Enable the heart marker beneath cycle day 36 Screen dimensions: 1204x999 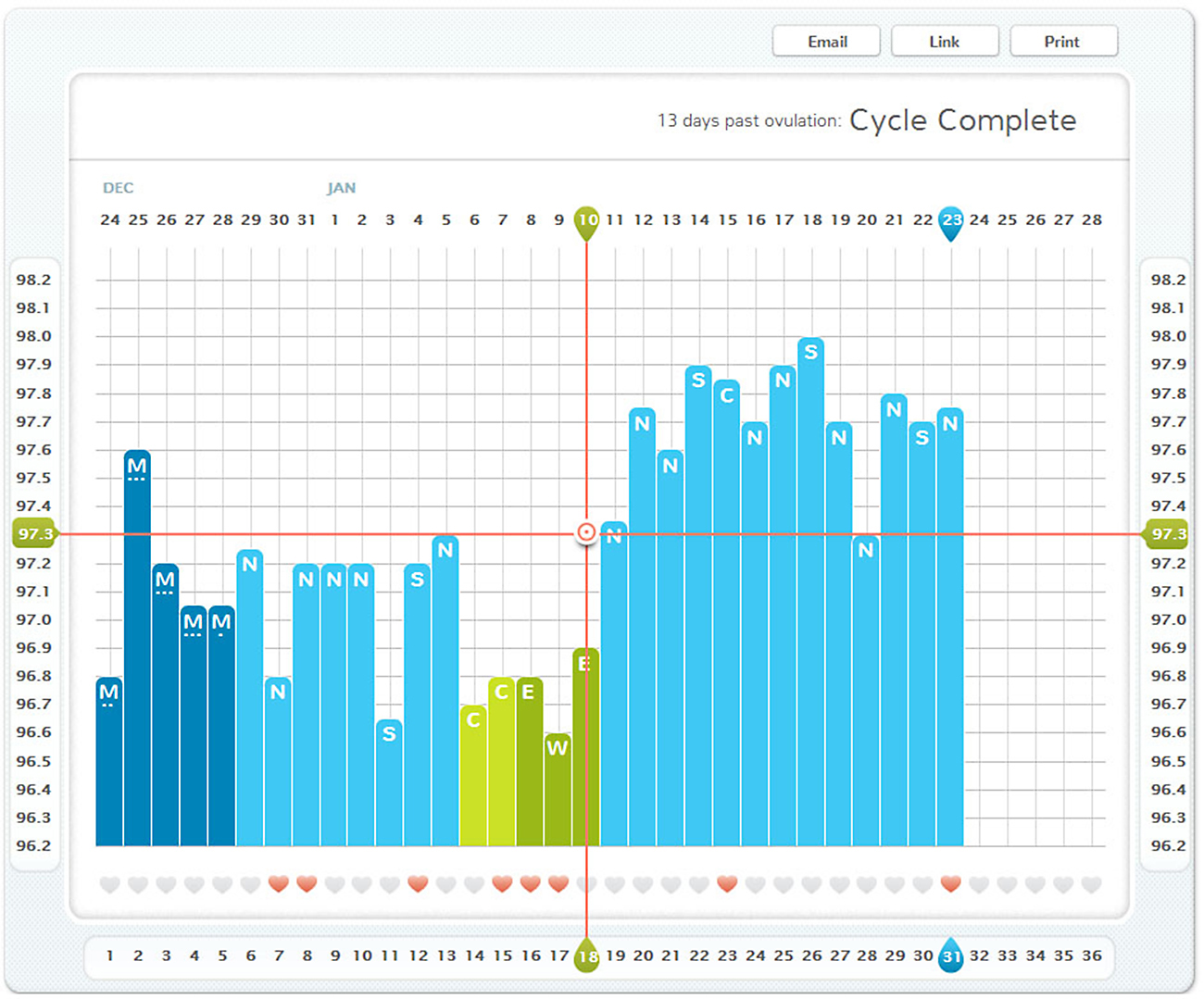pos(1093,884)
